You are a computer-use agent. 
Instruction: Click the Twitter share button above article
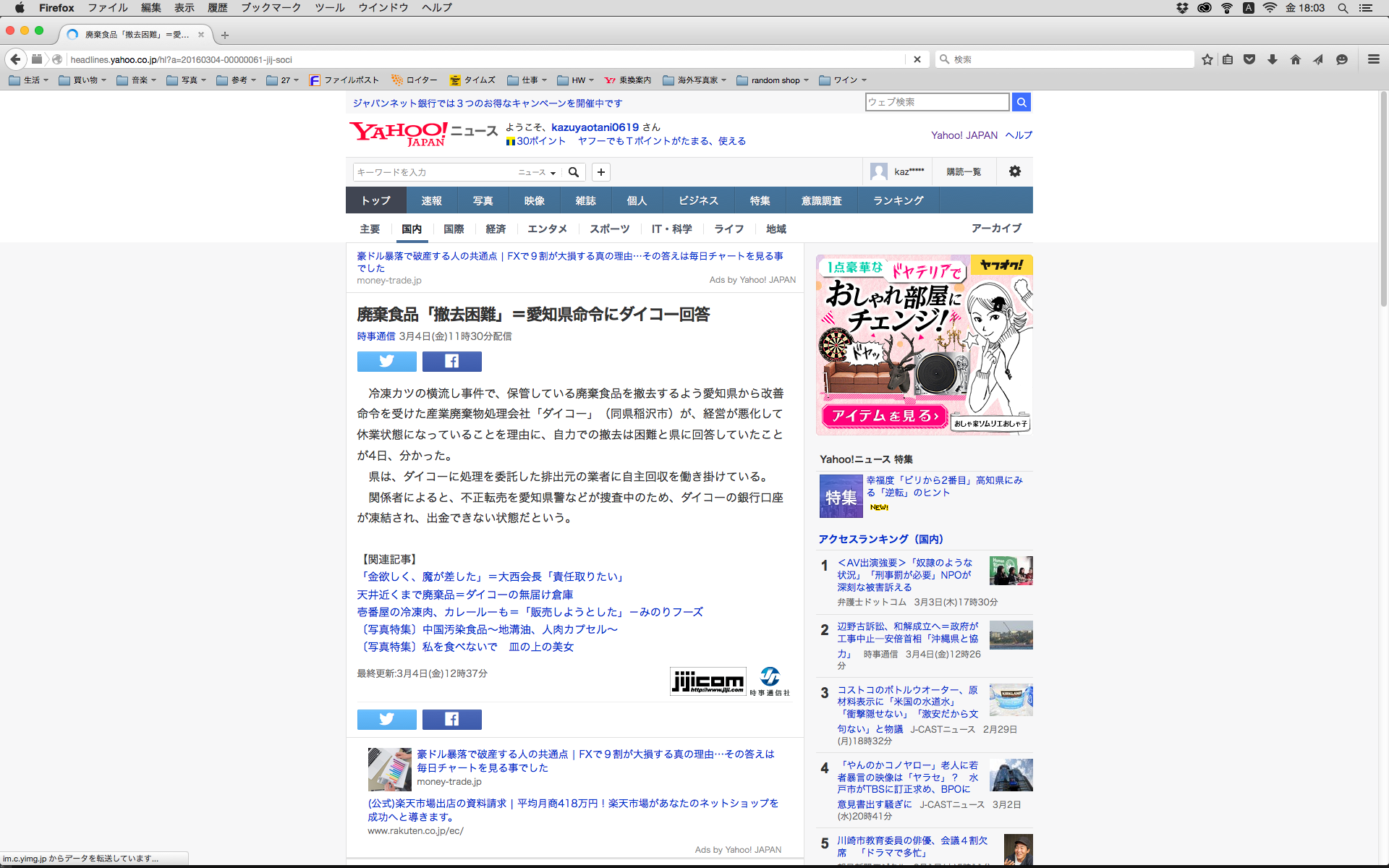pyautogui.click(x=386, y=361)
